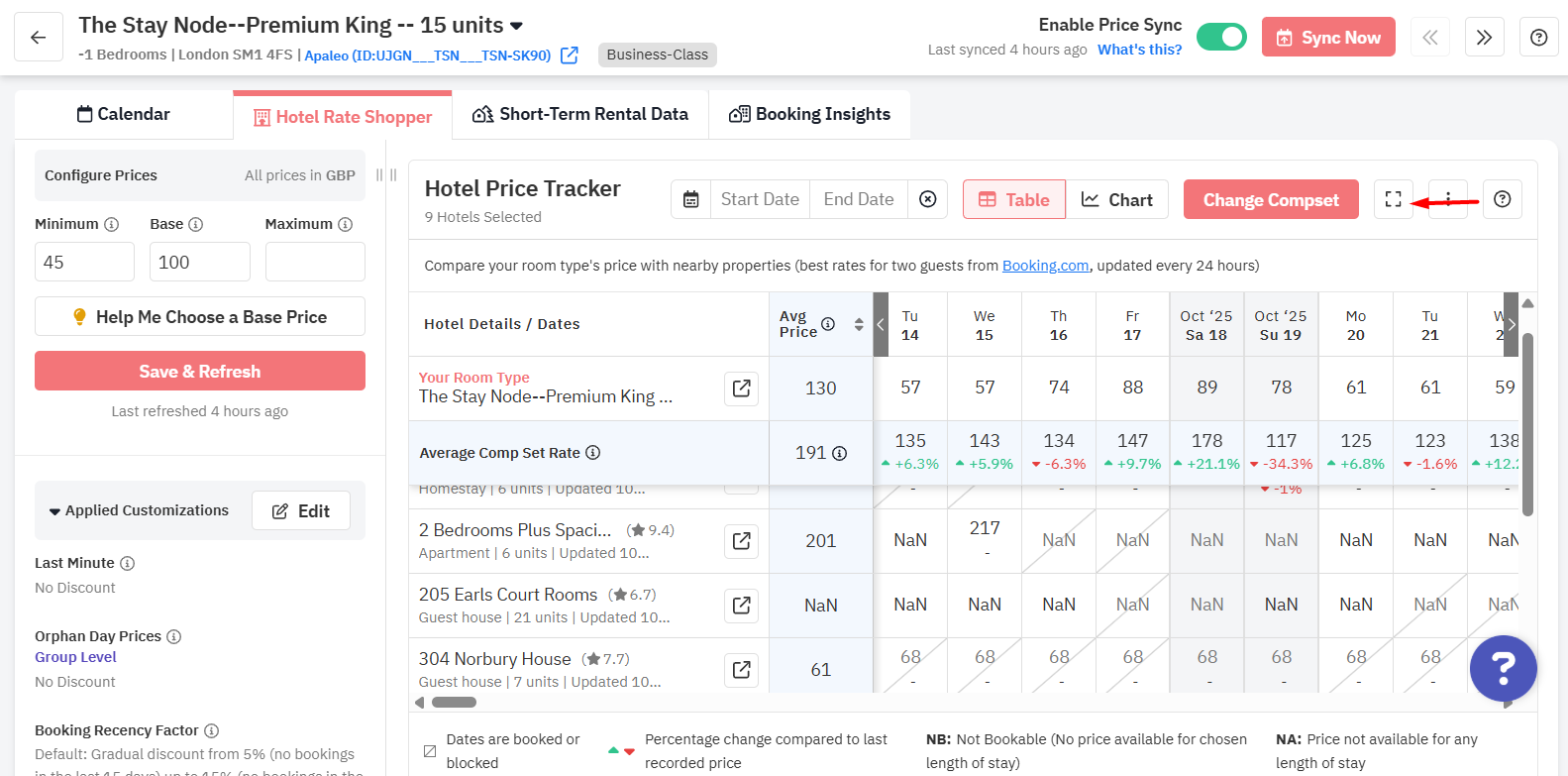This screenshot has width=1568, height=776.
Task: Click the Hotel Price Tracker help icon
Action: pos(1502,199)
